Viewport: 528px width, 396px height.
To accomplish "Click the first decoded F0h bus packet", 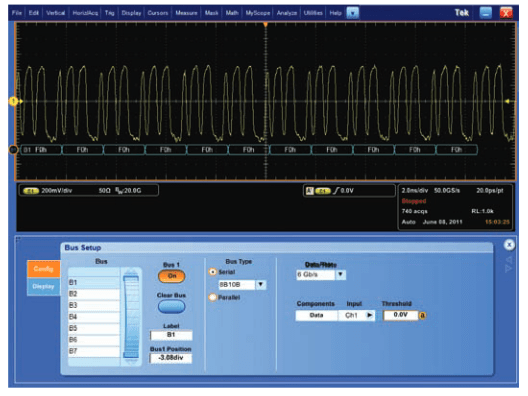I will pos(41,150).
